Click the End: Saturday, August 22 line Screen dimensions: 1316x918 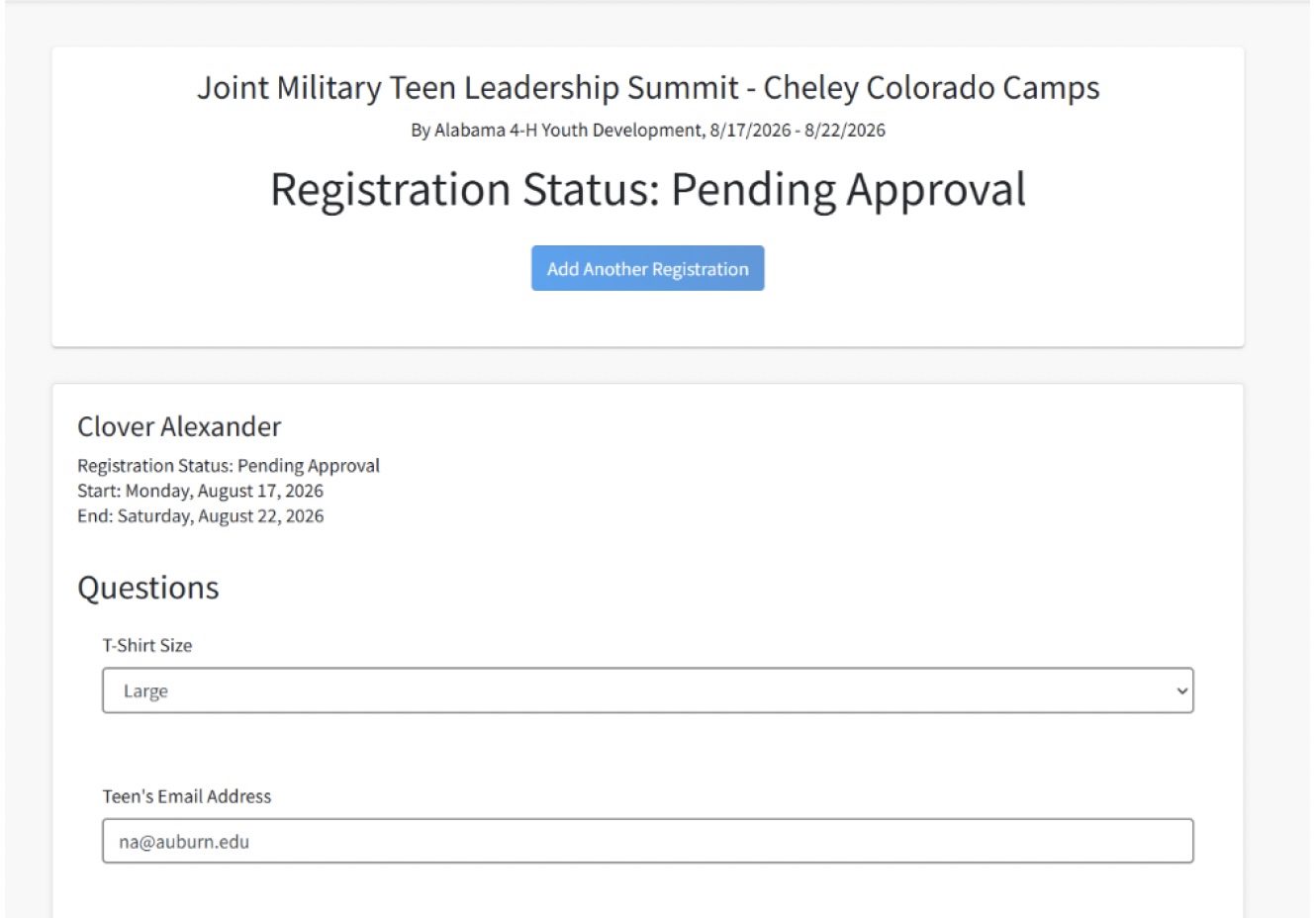tap(200, 515)
